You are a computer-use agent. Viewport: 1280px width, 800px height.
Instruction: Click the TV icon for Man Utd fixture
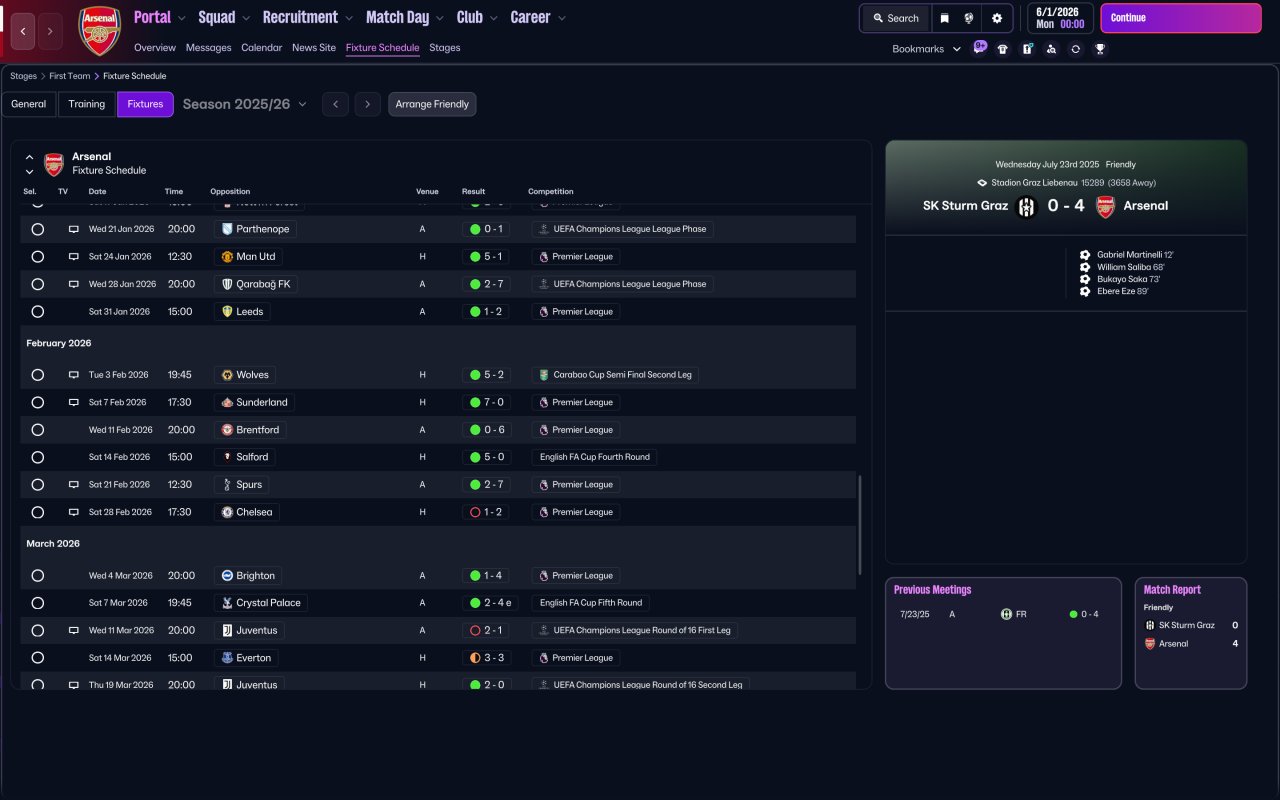click(73, 257)
